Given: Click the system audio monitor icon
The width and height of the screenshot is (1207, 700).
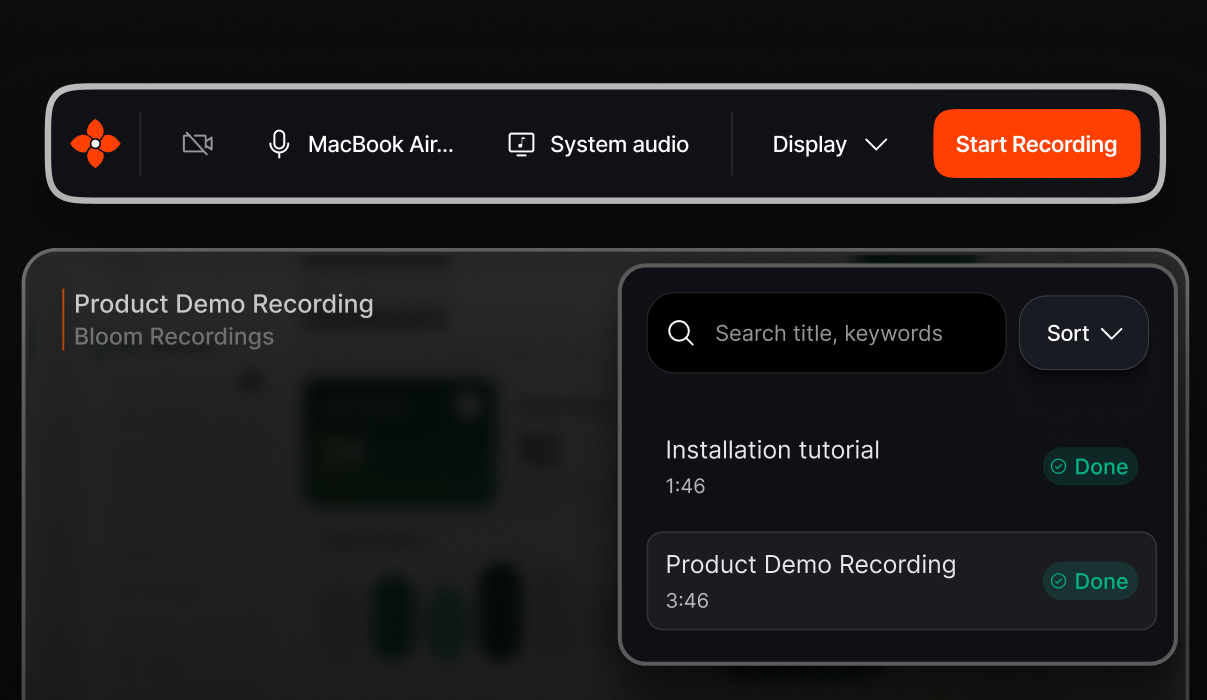Looking at the screenshot, I should tap(521, 144).
